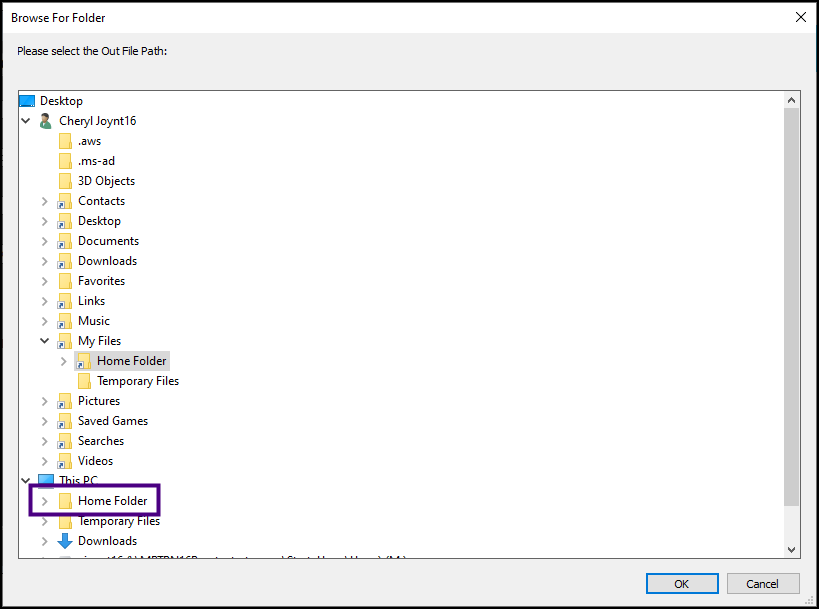
Task: Expand the Favorites folder
Action: coord(44,281)
